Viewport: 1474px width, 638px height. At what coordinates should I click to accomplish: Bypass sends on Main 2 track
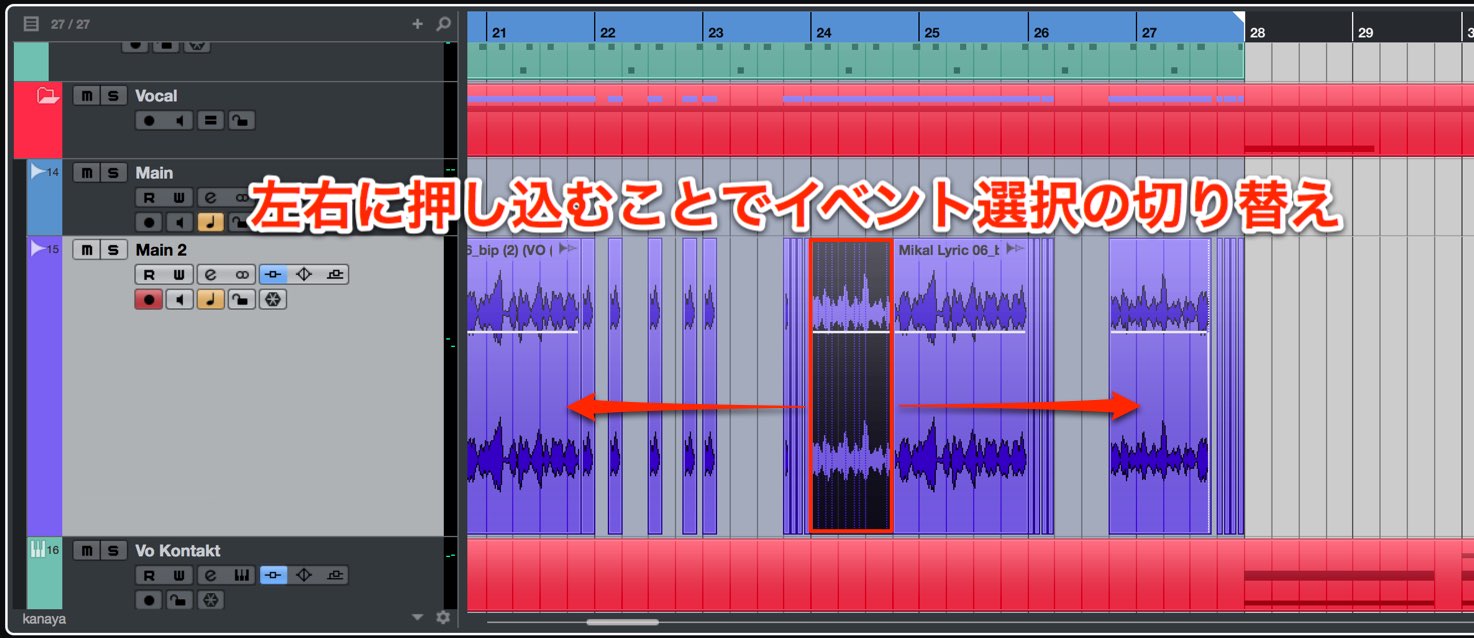pos(334,274)
